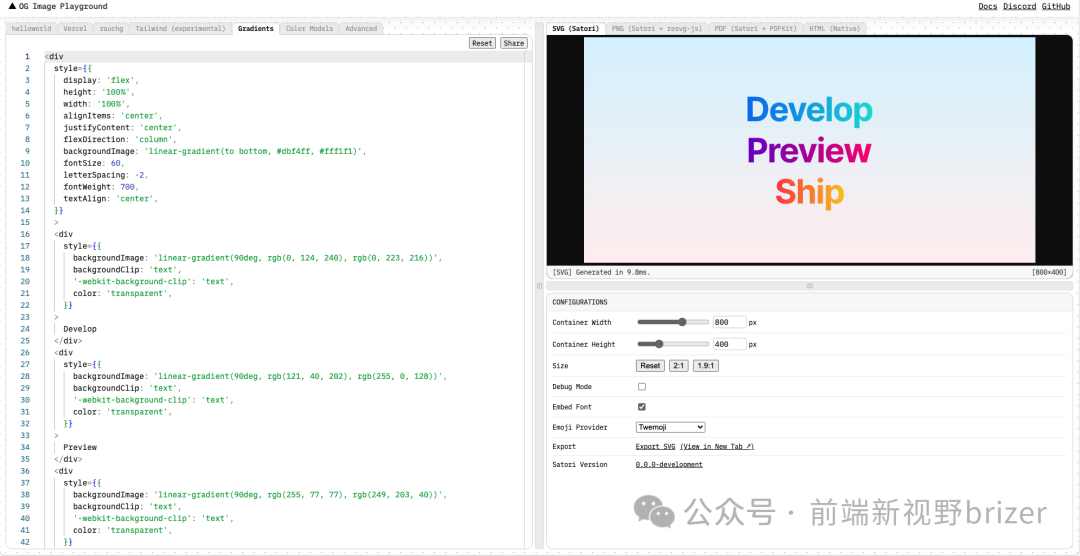The height and width of the screenshot is (556, 1080).
Task: Click the rendered Develop Preview Ship image
Action: (809, 150)
